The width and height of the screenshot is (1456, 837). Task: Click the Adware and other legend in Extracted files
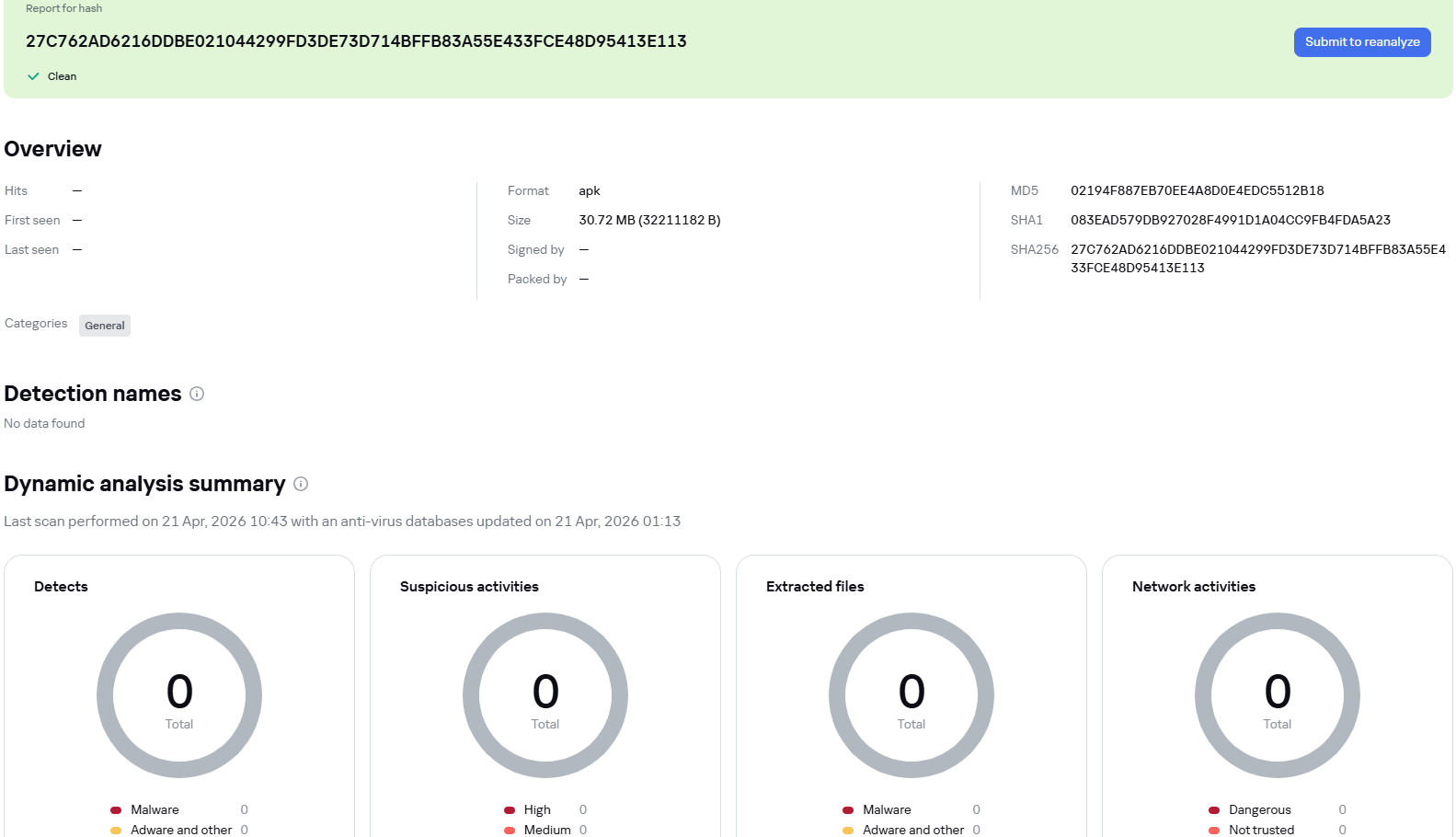(913, 830)
